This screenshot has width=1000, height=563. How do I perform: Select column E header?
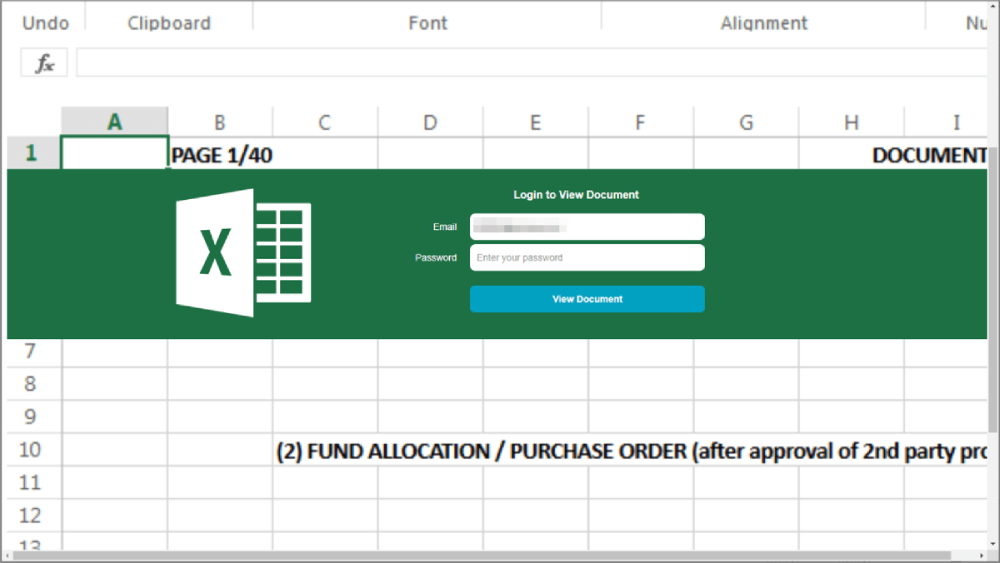(x=536, y=122)
